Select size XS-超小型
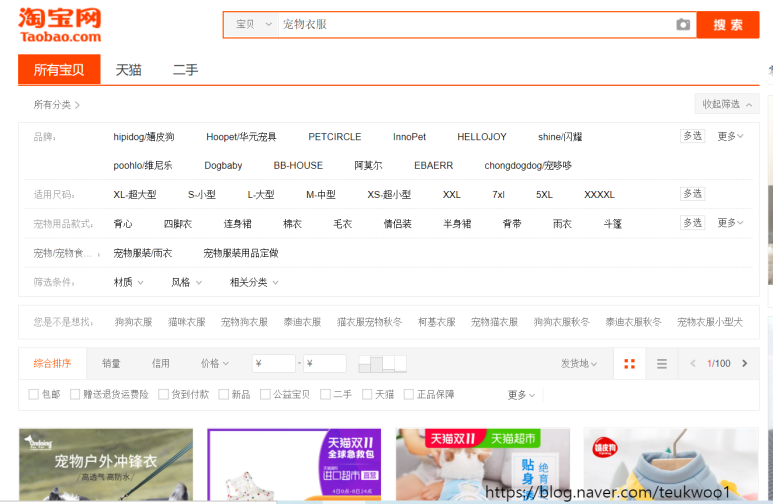The image size is (773, 504). click(389, 194)
